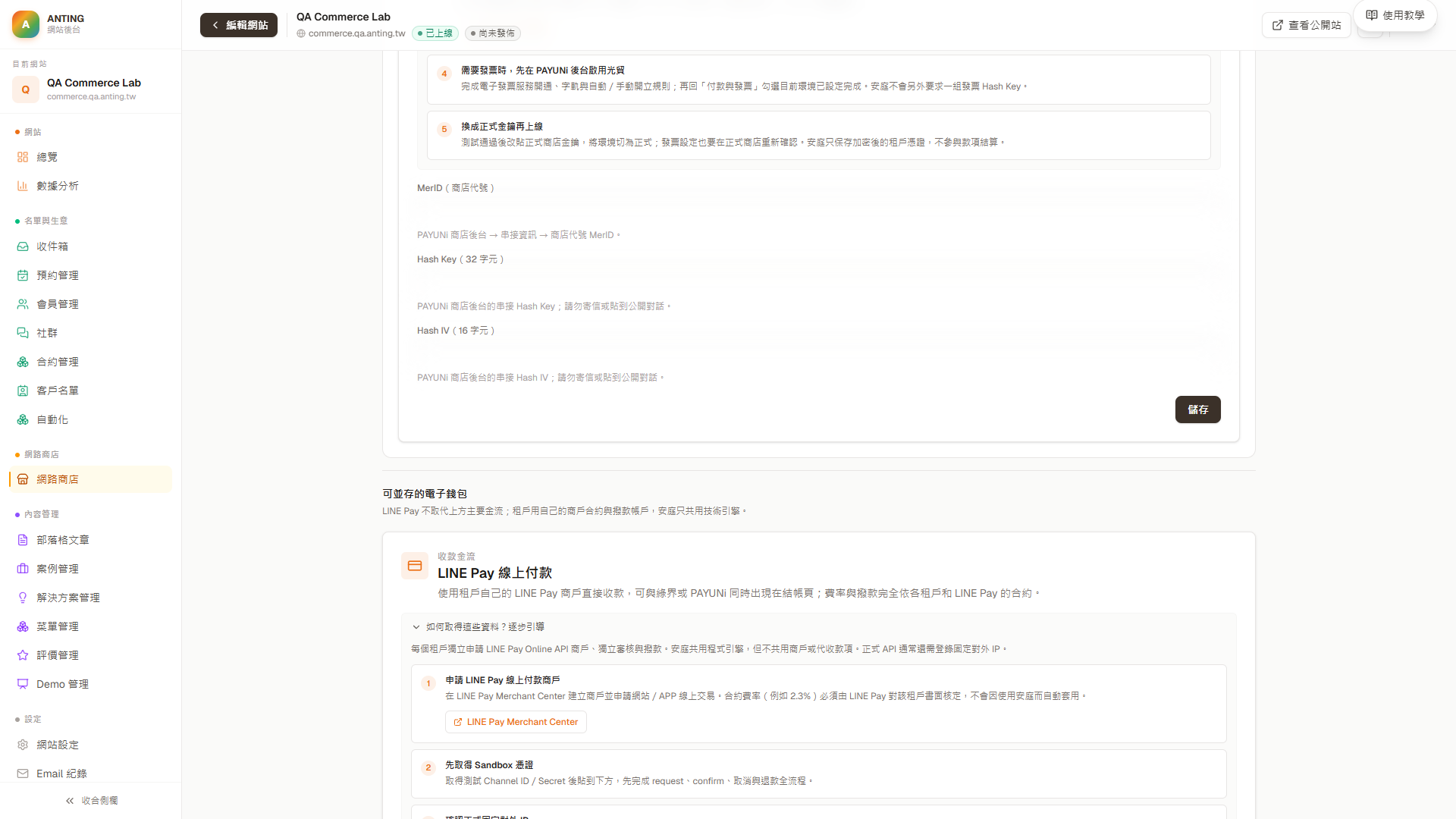Click the 內容管理 sidebar group label

pos(42,514)
